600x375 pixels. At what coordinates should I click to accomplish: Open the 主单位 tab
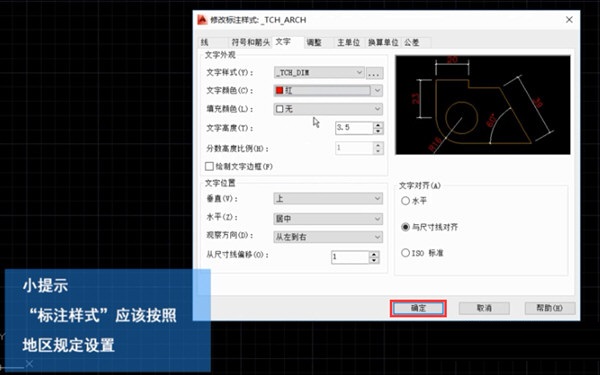click(x=349, y=42)
